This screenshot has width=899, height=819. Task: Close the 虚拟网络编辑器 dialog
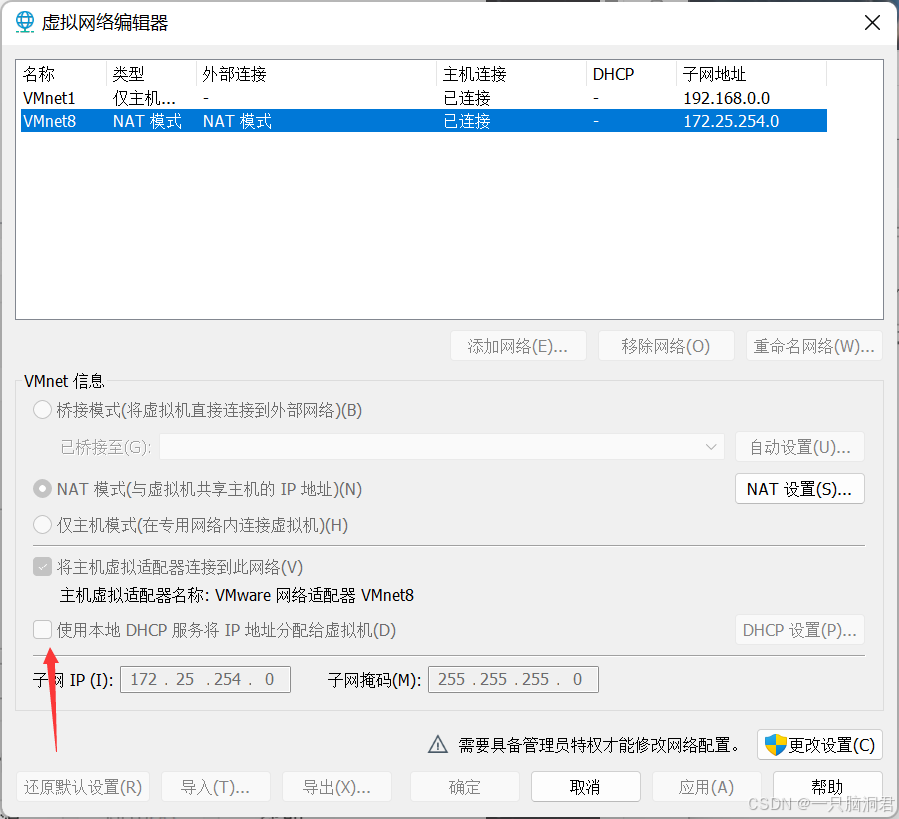(872, 23)
